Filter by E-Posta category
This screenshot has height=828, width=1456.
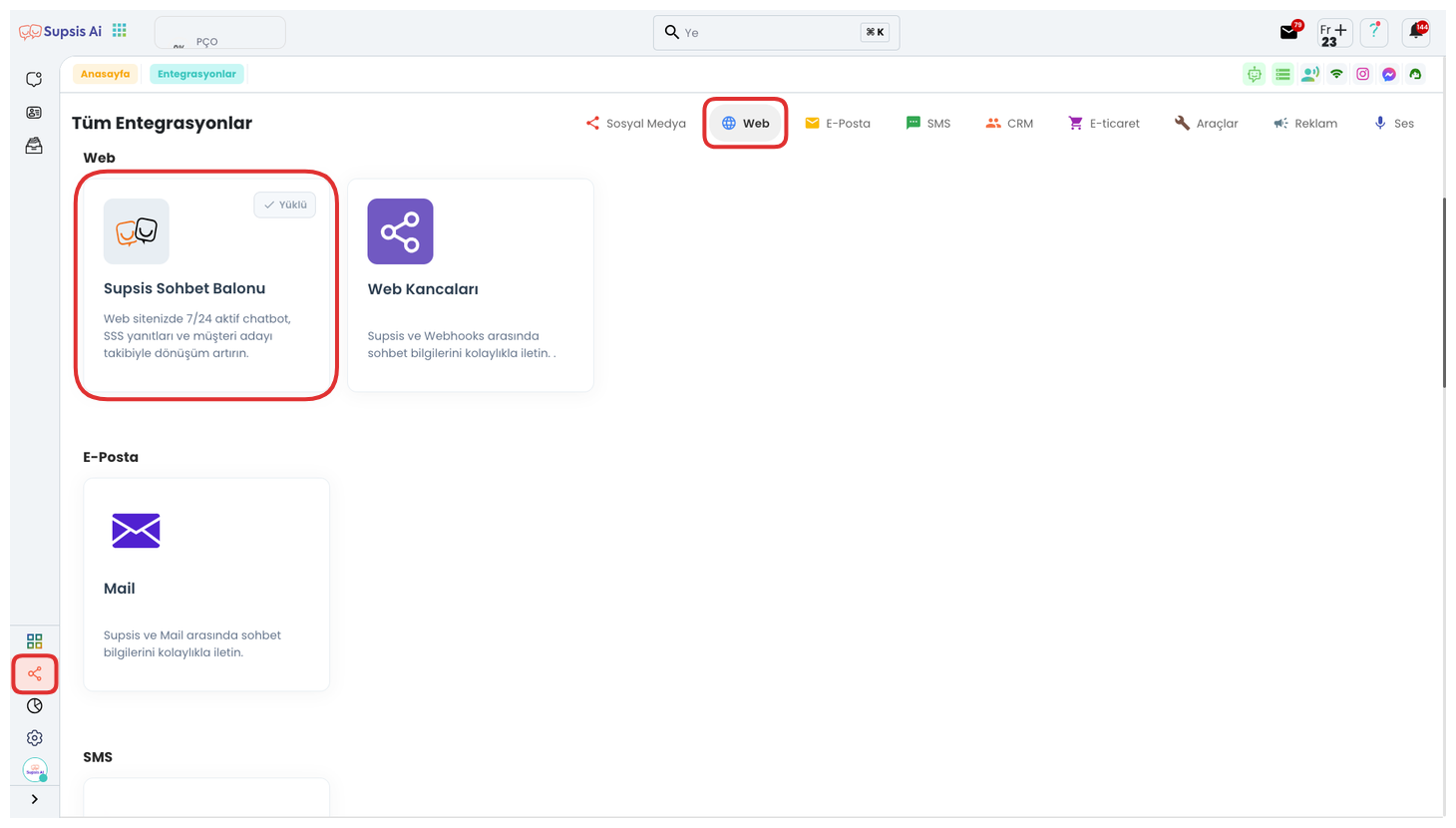point(838,124)
